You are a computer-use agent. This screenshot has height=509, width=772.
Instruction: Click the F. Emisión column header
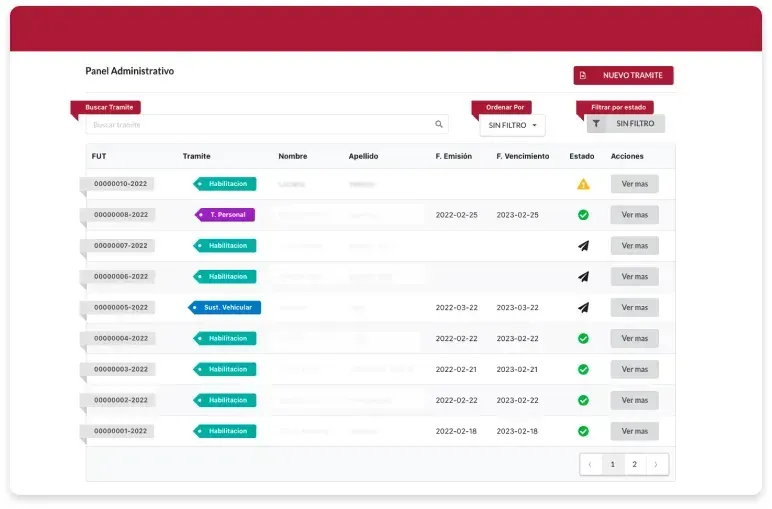[x=453, y=156]
